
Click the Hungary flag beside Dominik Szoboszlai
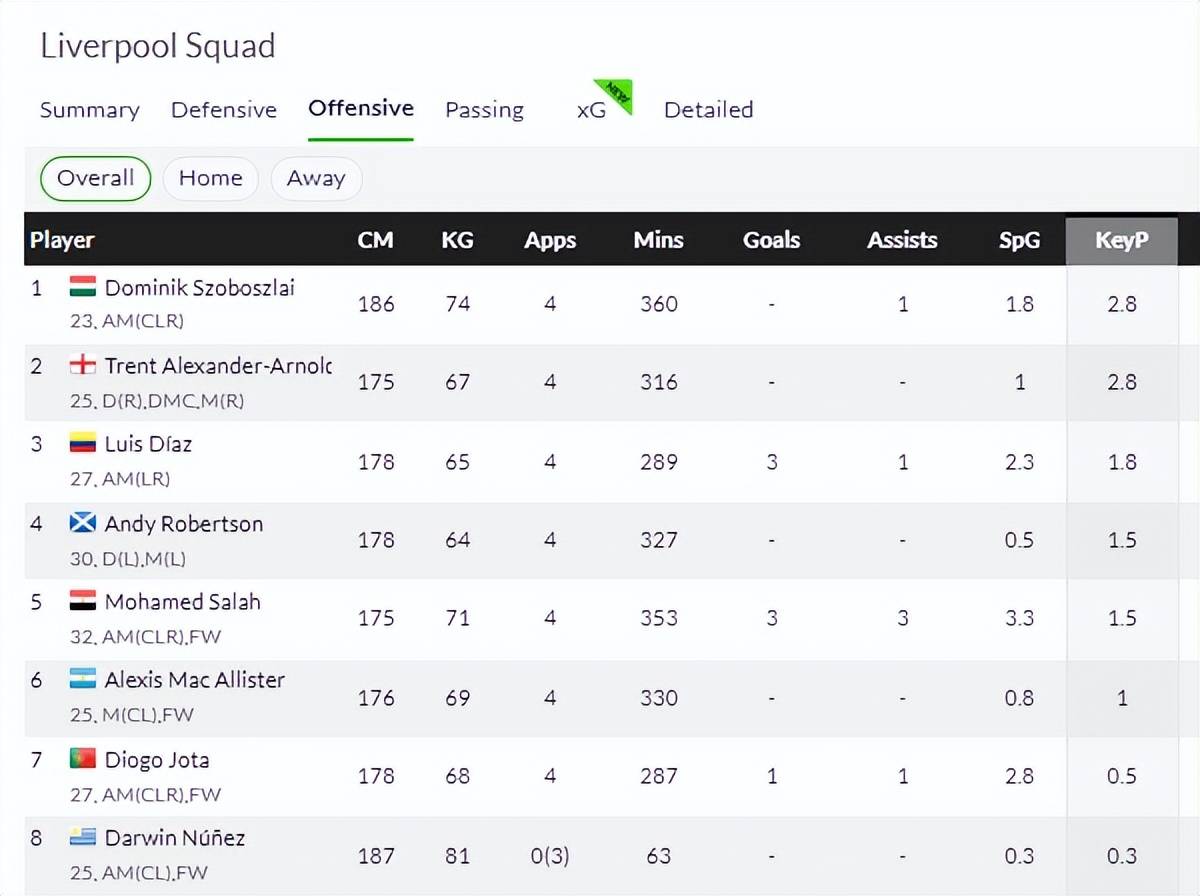[x=82, y=288]
